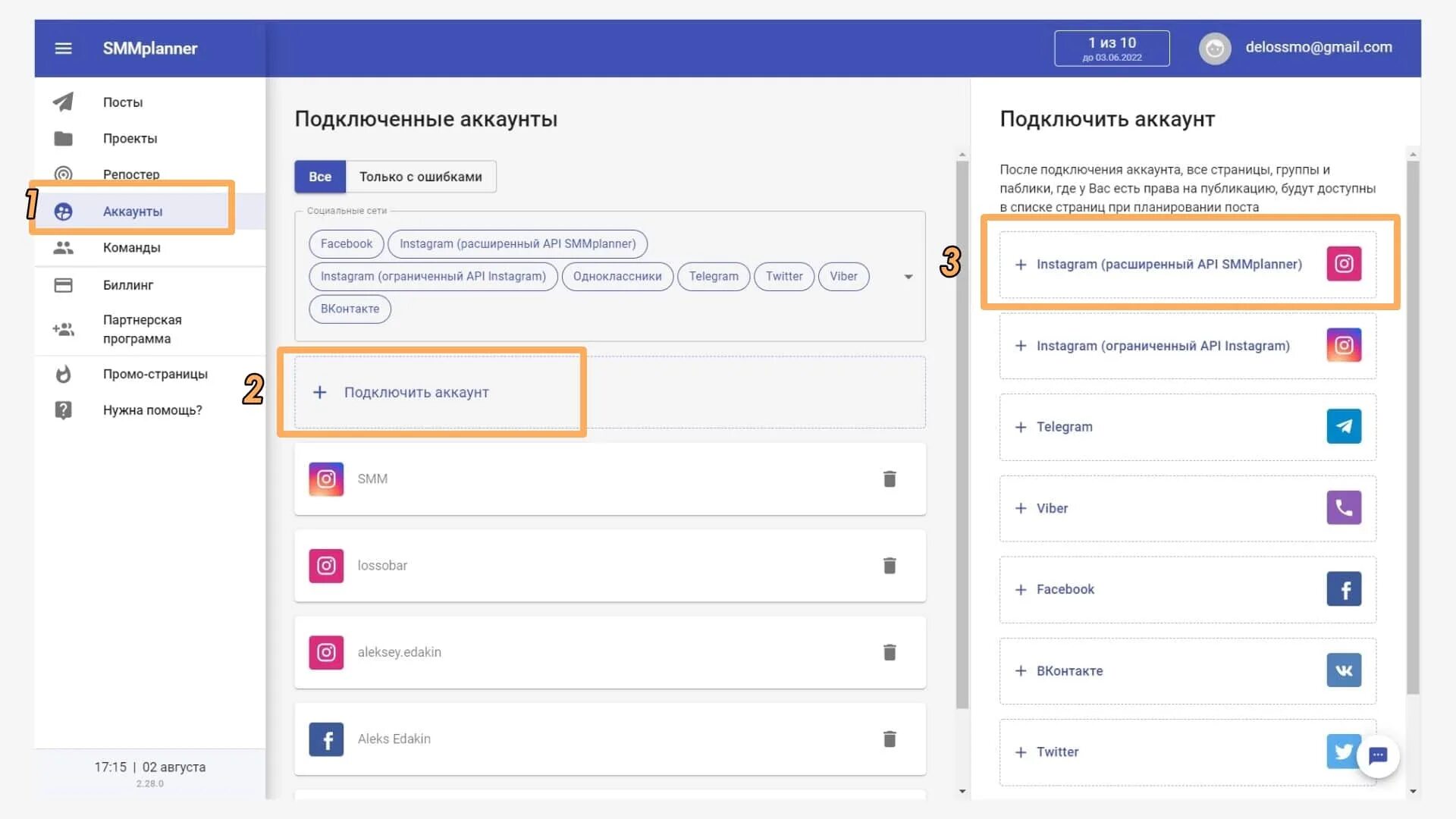Click the 1 из 10 quota button
The width and height of the screenshot is (1456, 819).
tap(1112, 49)
